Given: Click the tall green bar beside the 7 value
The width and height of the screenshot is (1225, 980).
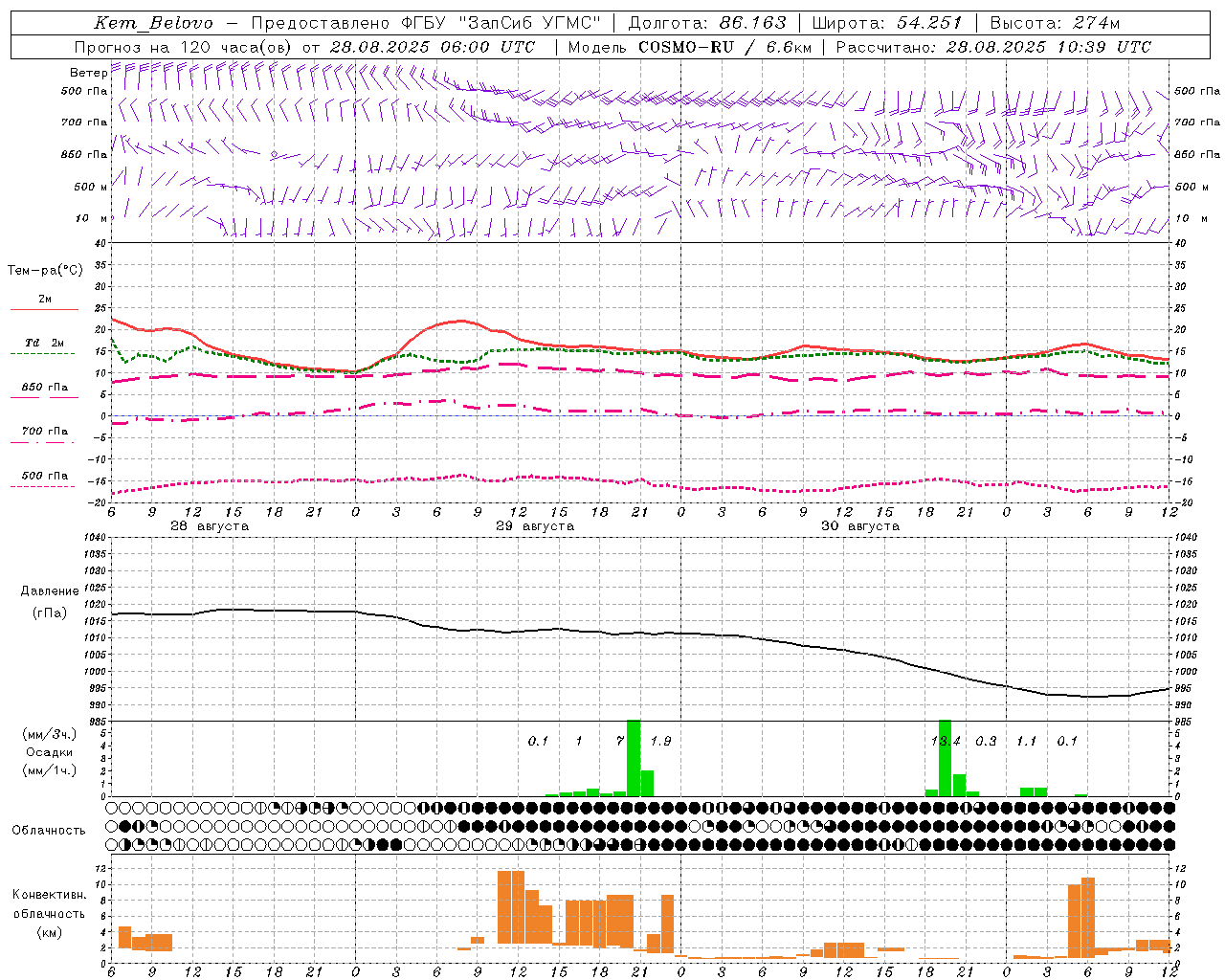Looking at the screenshot, I should click(634, 758).
